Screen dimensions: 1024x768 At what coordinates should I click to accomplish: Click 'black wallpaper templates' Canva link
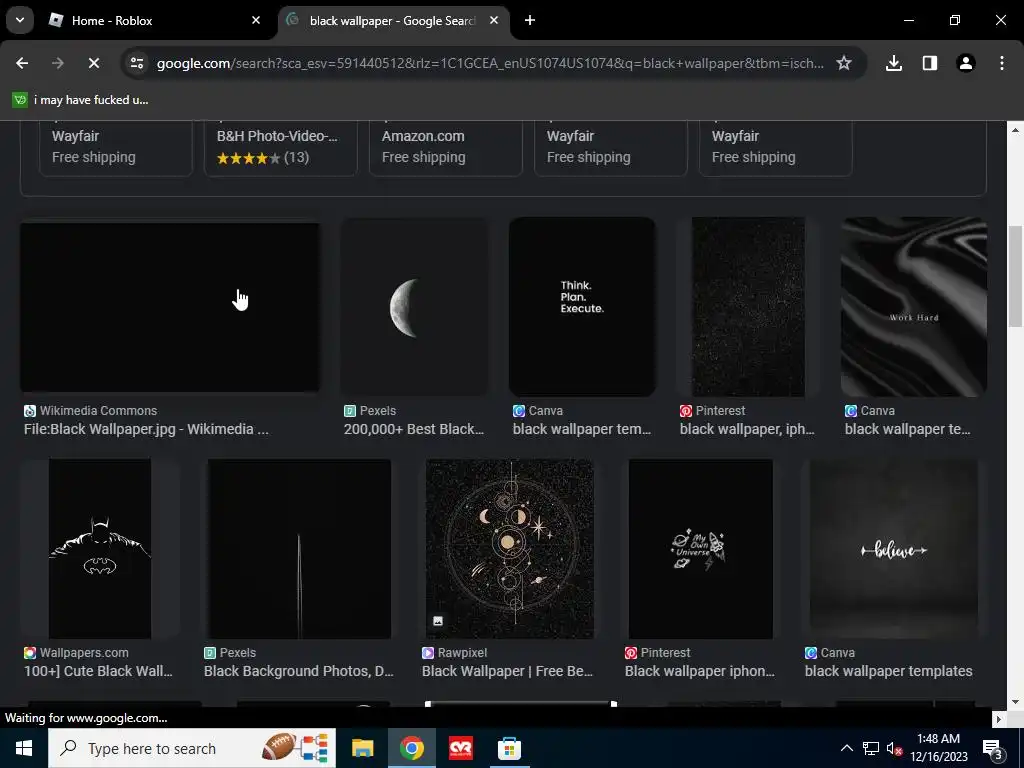pyautogui.click(x=889, y=671)
